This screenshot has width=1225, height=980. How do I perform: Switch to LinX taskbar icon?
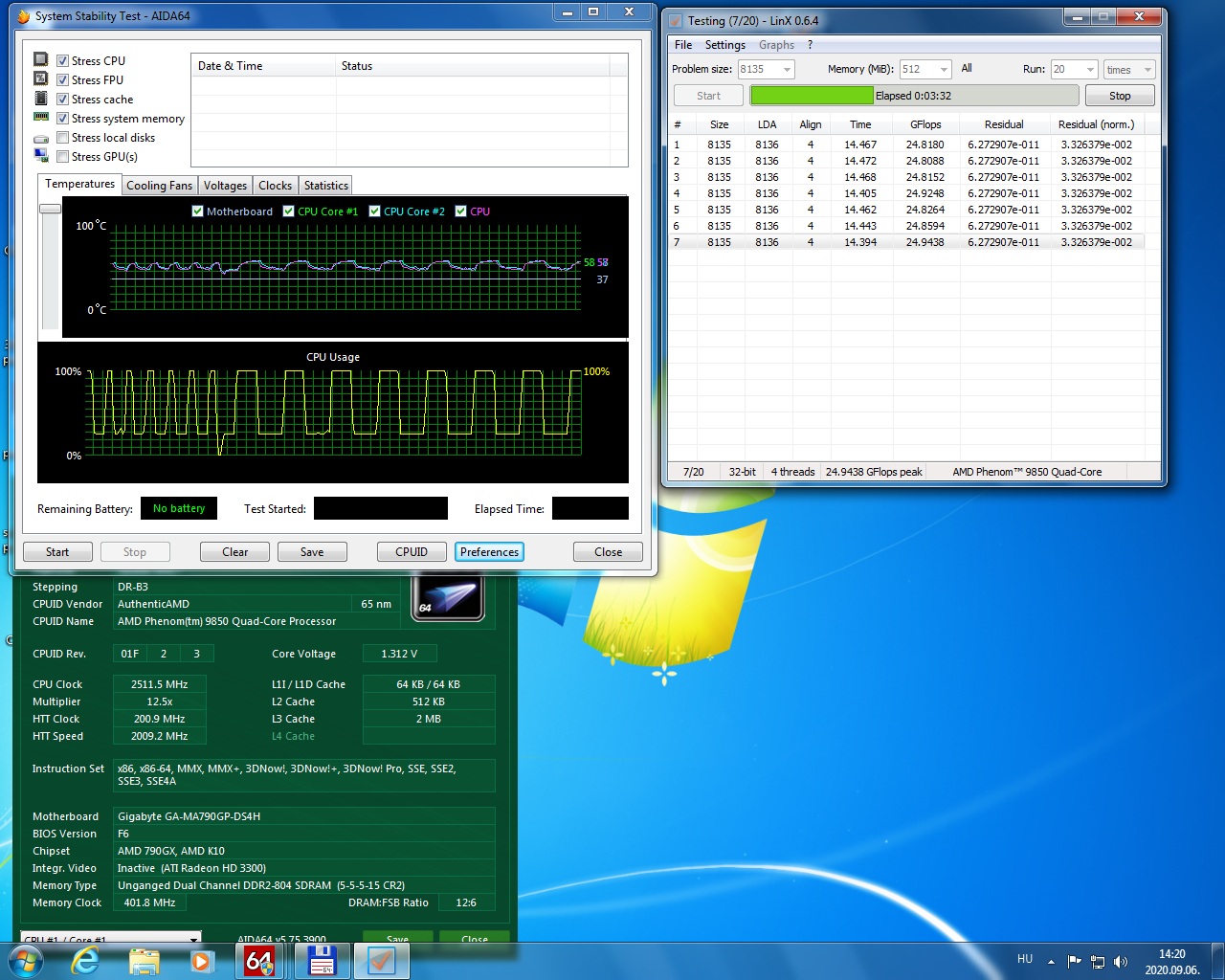[x=382, y=961]
